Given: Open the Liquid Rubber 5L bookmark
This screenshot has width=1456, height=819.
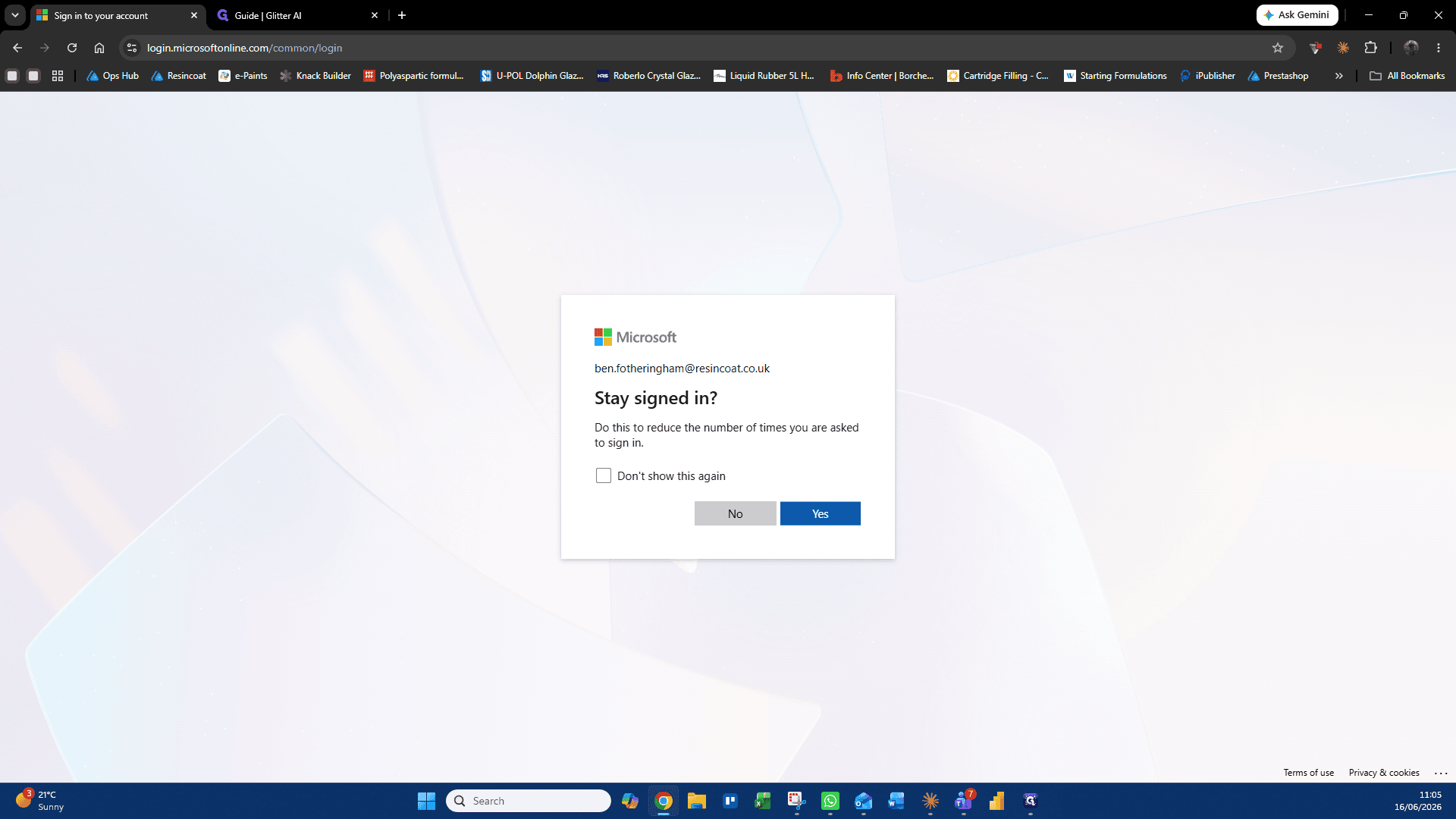Looking at the screenshot, I should (x=764, y=76).
